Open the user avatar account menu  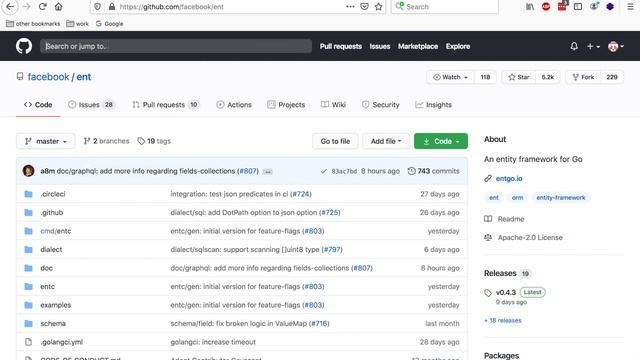pos(616,46)
